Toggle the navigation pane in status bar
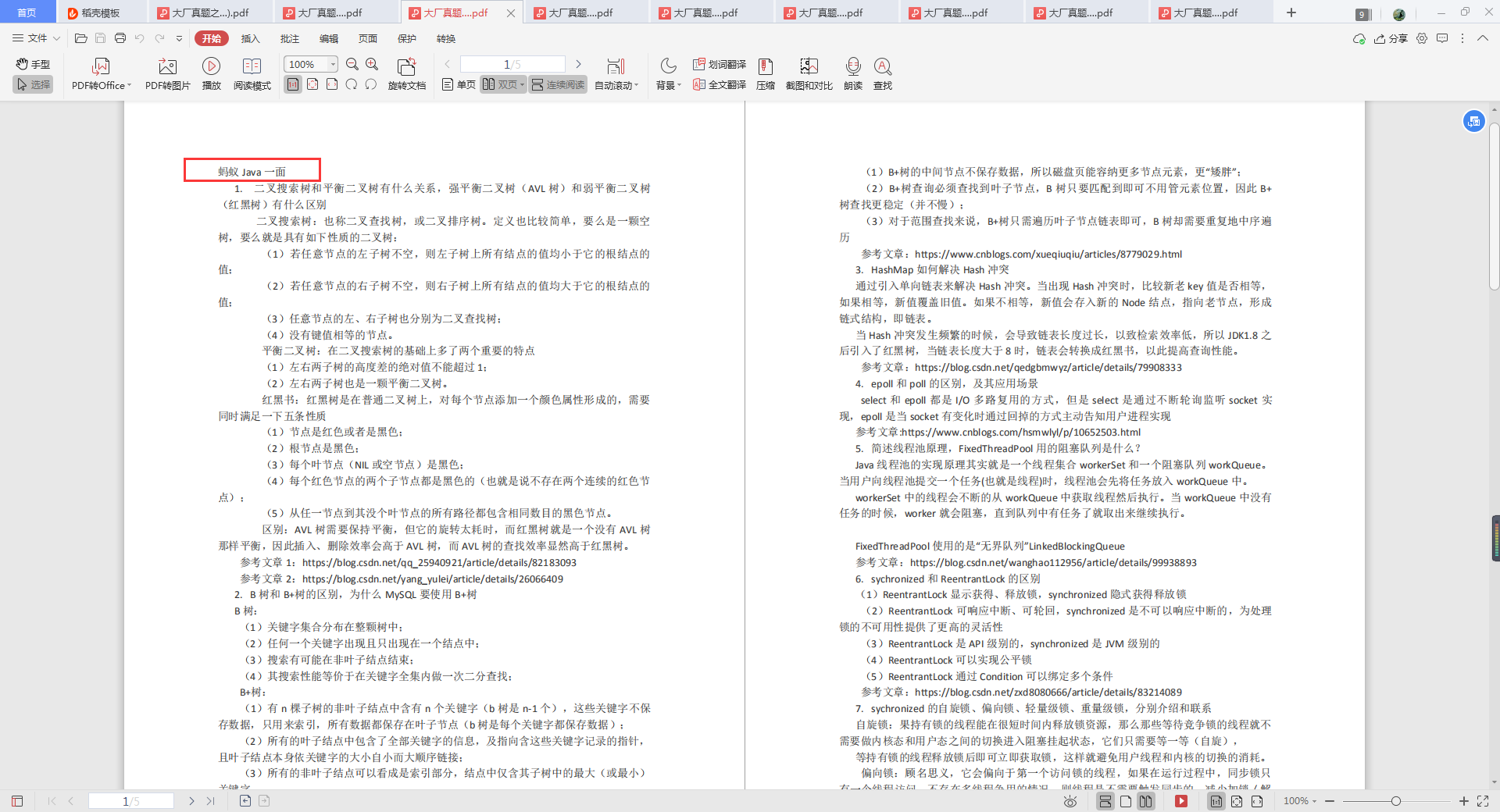The height and width of the screenshot is (812, 1500). point(17,801)
